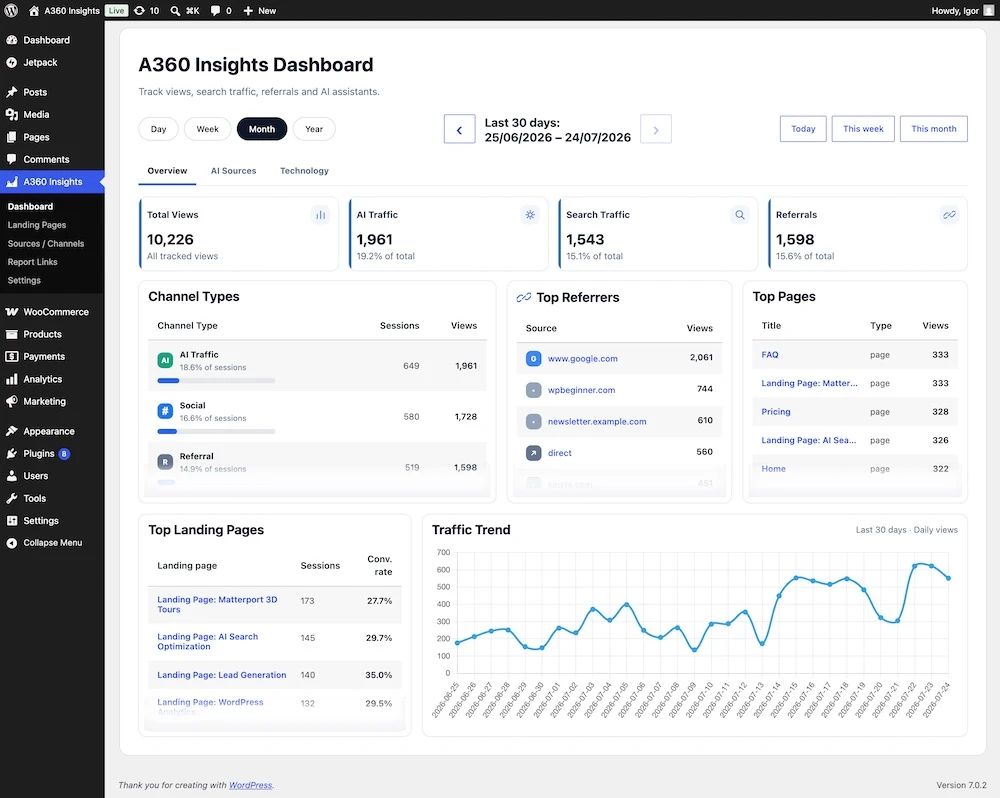
Task: Click the Jetpack icon in sidebar
Action: click(x=11, y=62)
